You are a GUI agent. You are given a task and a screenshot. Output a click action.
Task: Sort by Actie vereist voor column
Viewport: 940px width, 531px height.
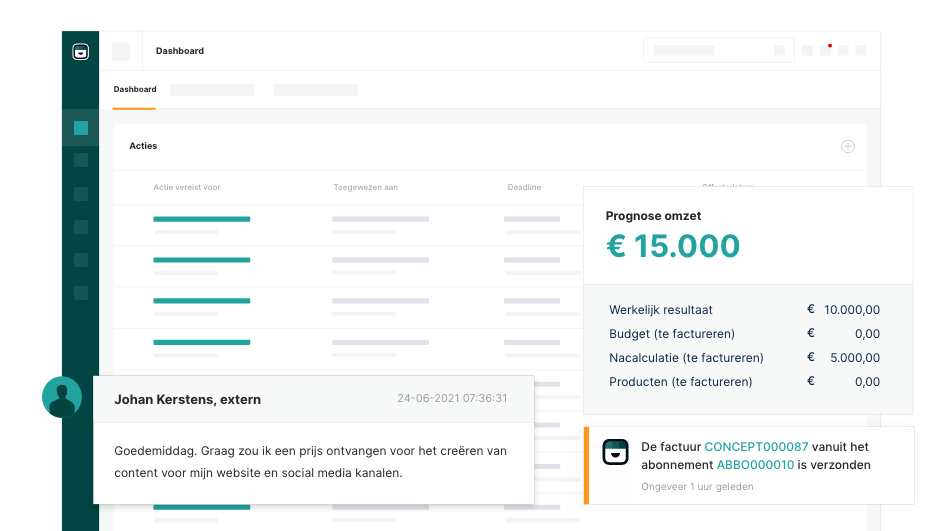tap(187, 187)
